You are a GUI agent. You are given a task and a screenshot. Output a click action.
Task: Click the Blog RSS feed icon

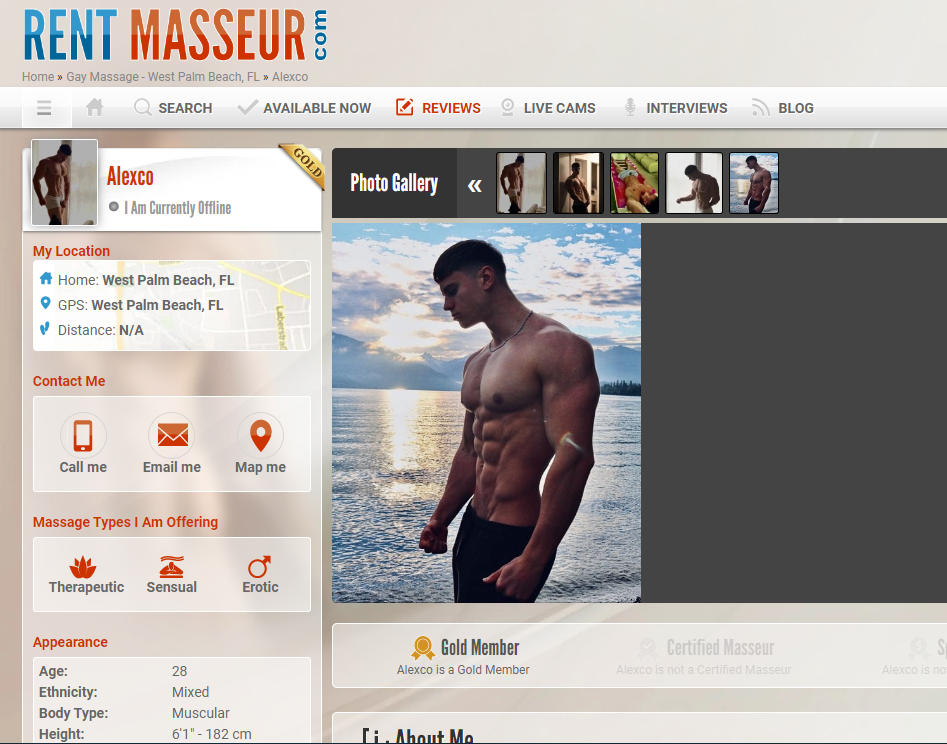[760, 107]
